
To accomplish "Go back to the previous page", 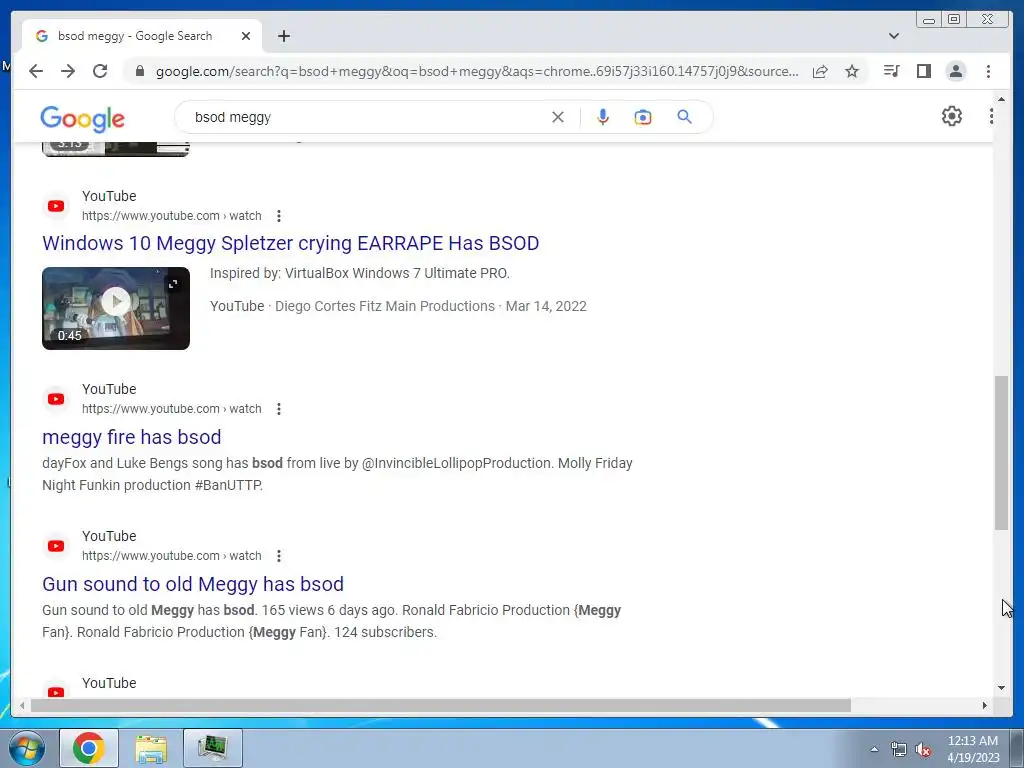I will pos(36,71).
